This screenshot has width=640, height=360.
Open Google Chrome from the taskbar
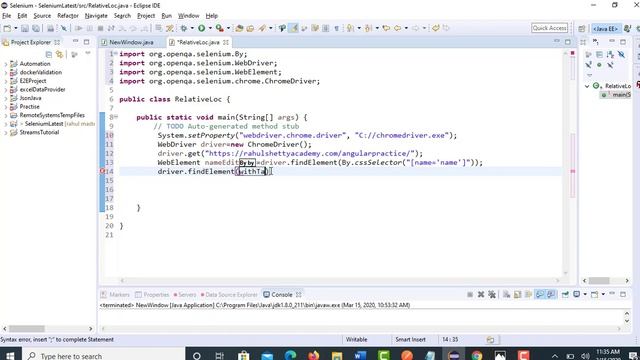click(x=476, y=356)
